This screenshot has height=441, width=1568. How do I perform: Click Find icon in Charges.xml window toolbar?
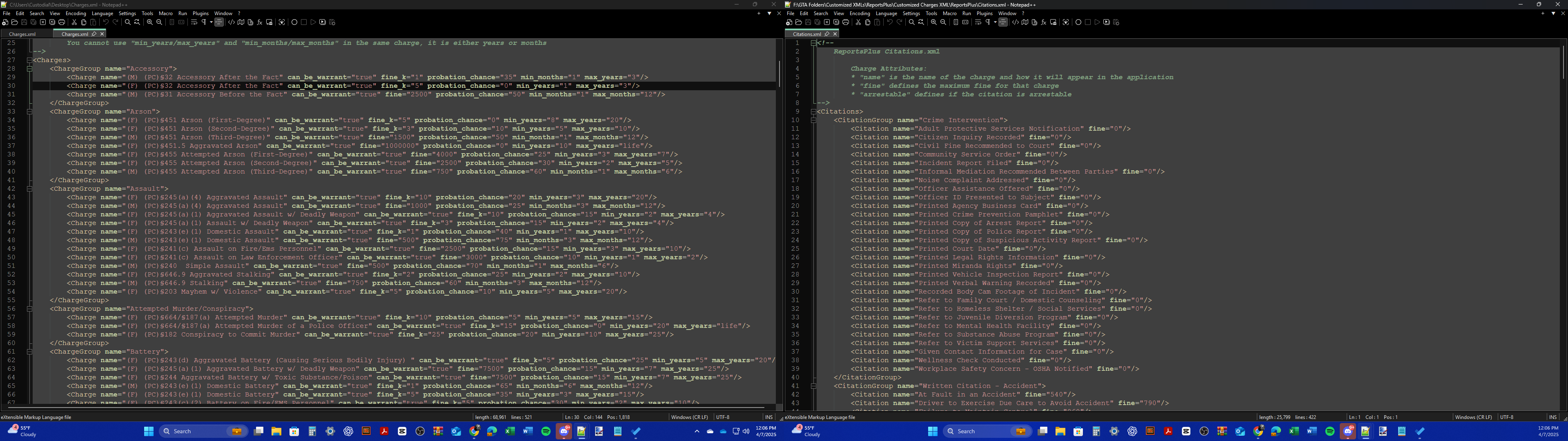coord(128,22)
